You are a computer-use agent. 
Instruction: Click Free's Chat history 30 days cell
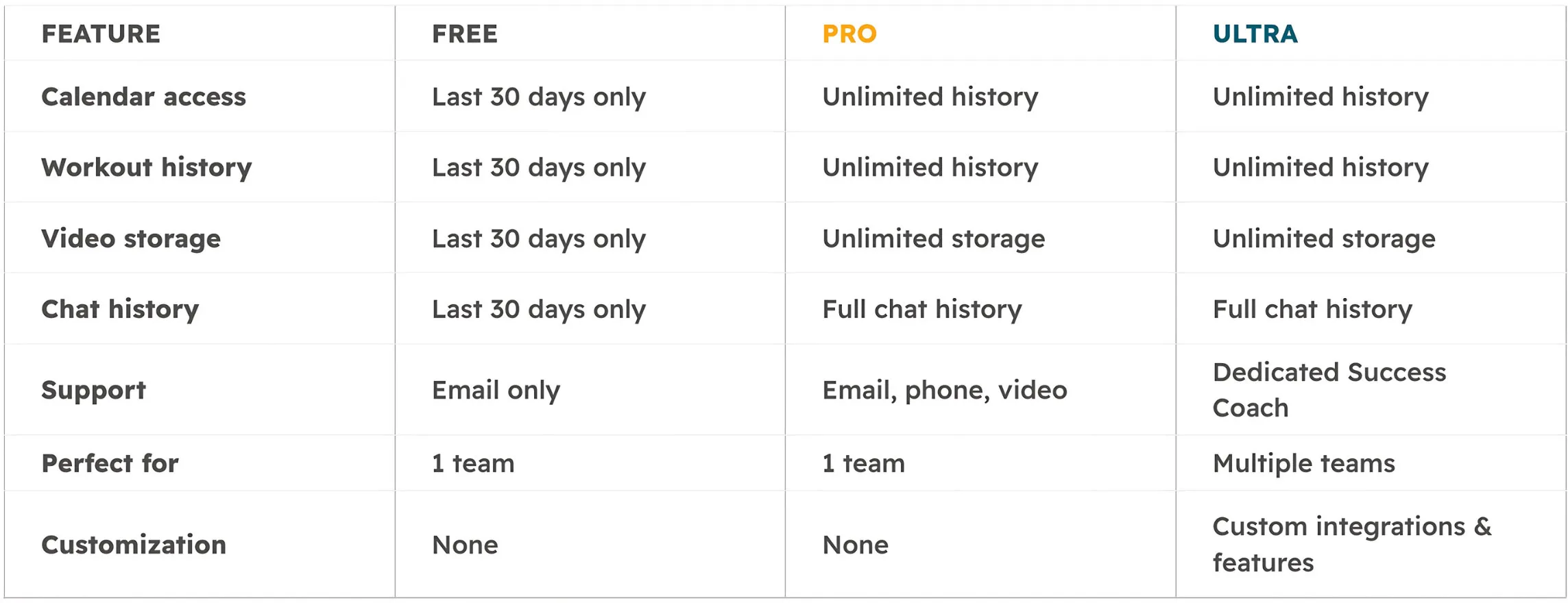coord(538,309)
